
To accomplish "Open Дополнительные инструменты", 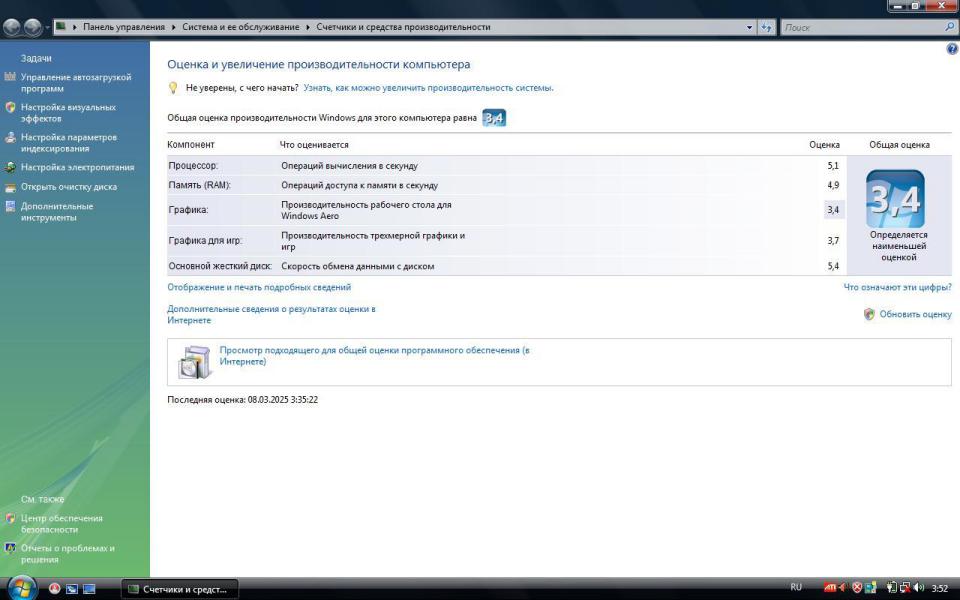I will [x=57, y=212].
